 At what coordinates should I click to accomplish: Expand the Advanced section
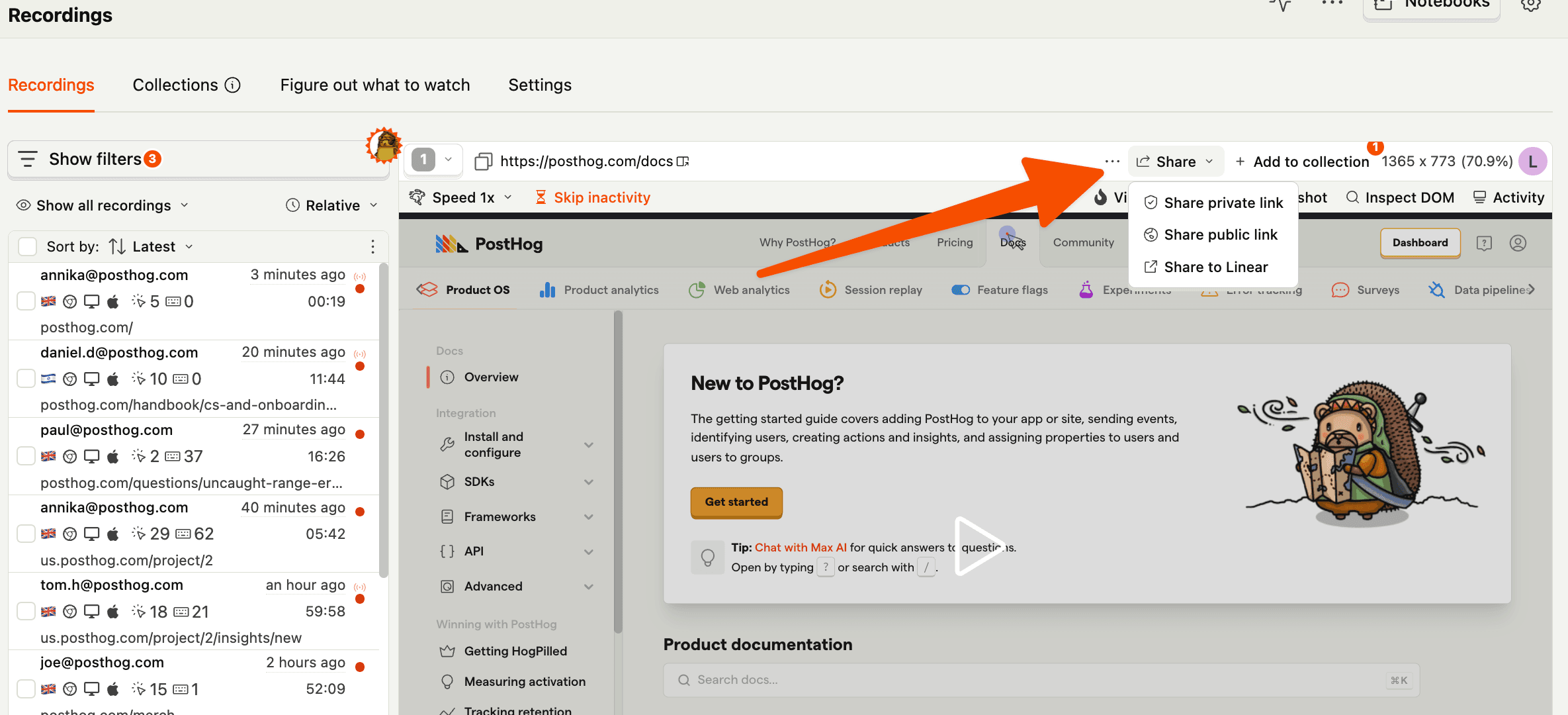(x=588, y=587)
